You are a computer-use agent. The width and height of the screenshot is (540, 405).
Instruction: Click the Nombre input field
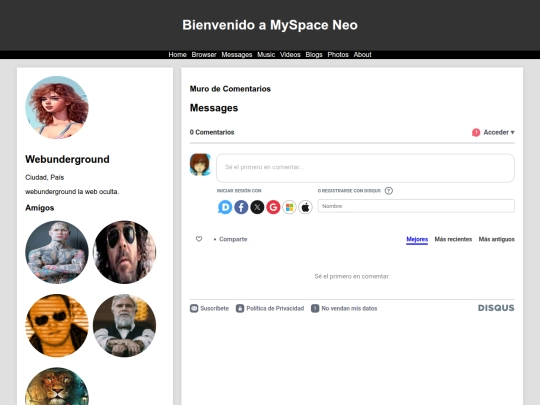pyautogui.click(x=416, y=206)
